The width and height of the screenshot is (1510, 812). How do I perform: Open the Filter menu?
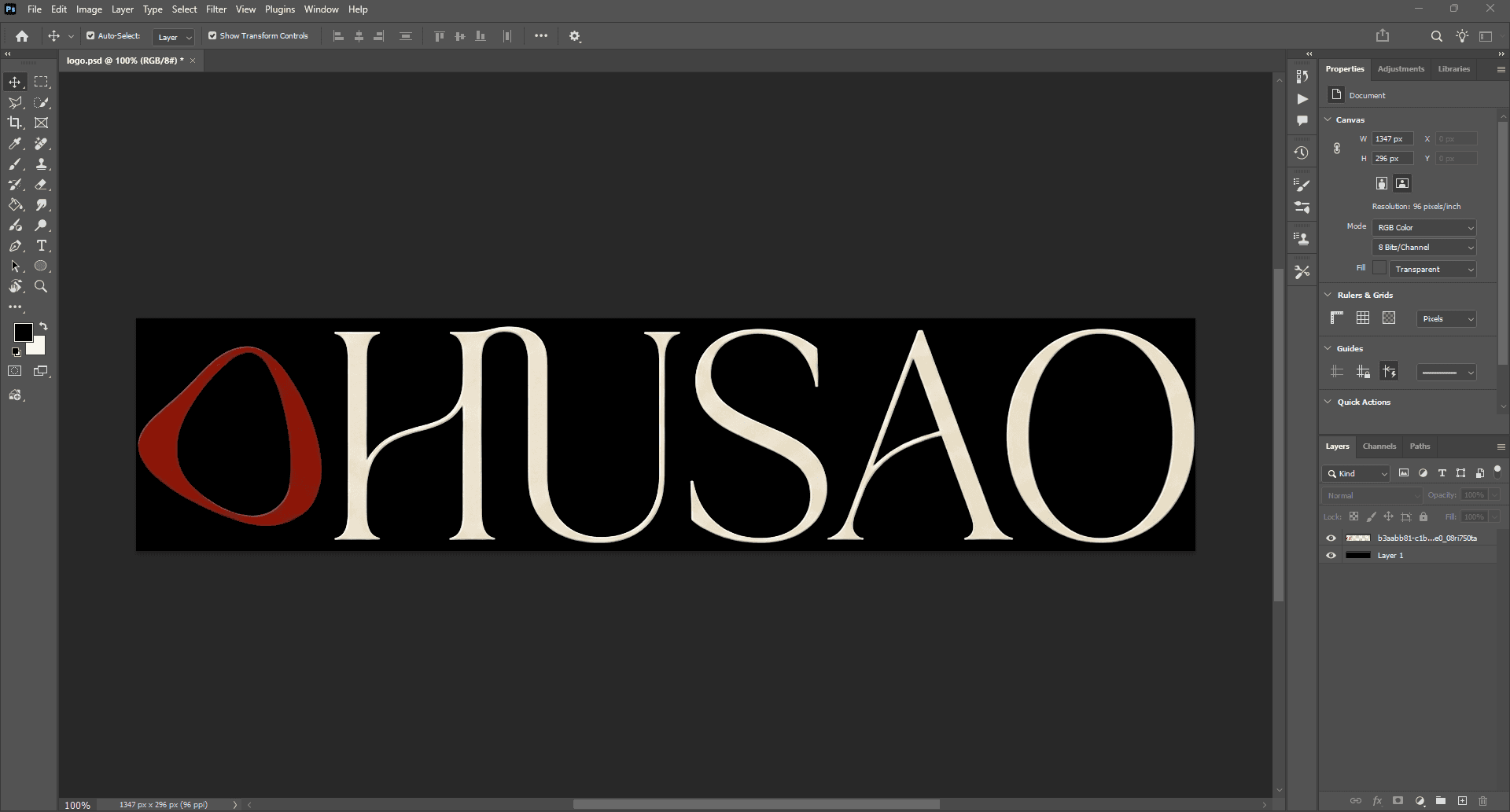[x=216, y=9]
